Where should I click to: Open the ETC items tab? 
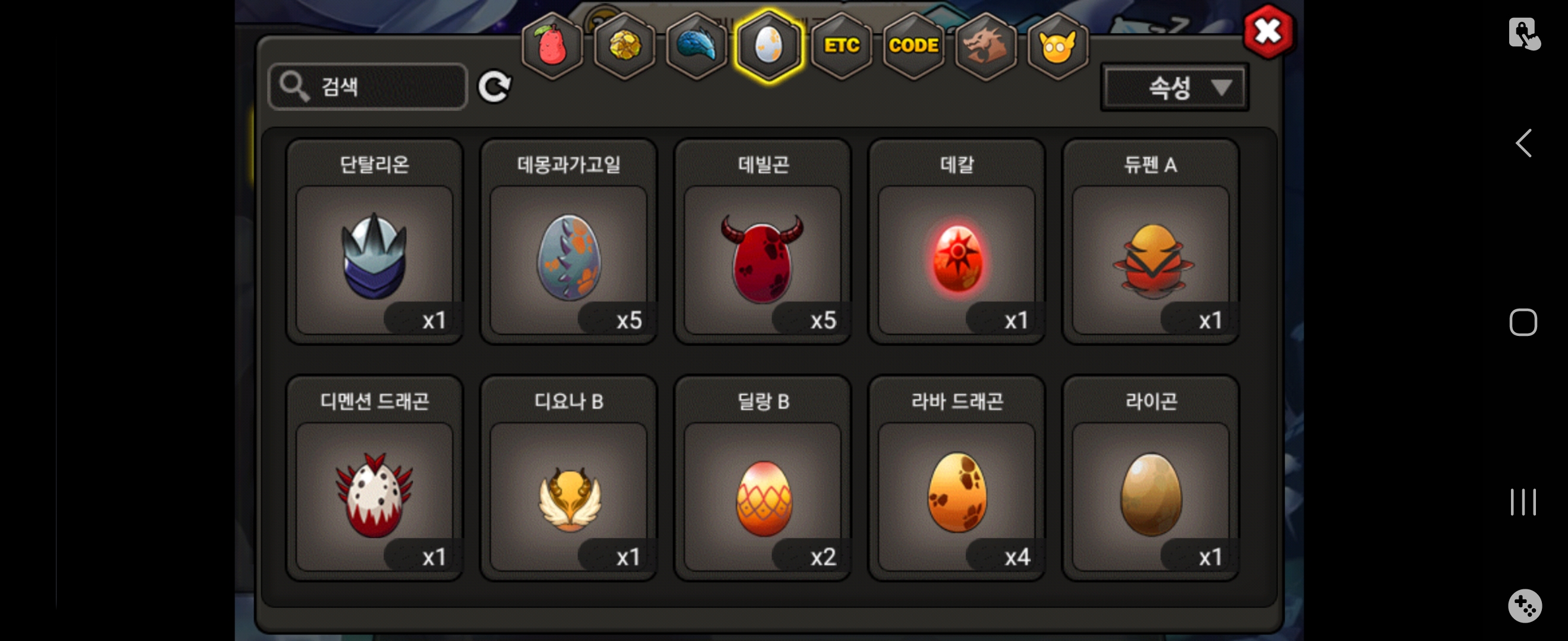[841, 46]
